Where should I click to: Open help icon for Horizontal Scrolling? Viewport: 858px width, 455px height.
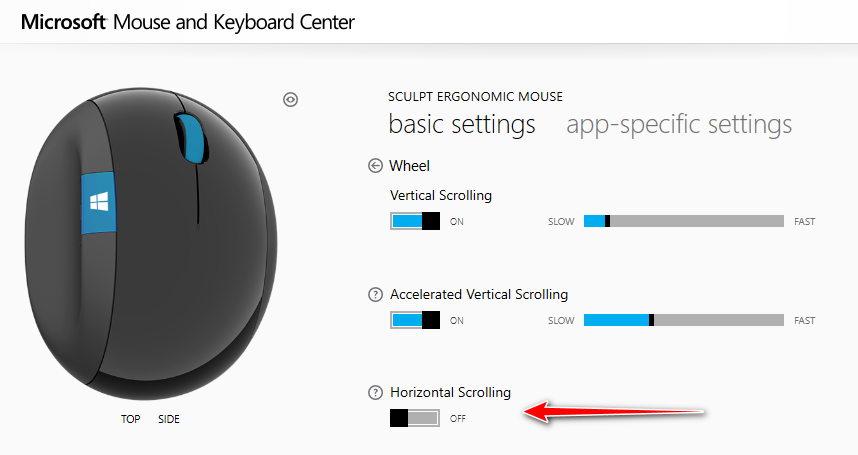(376, 392)
